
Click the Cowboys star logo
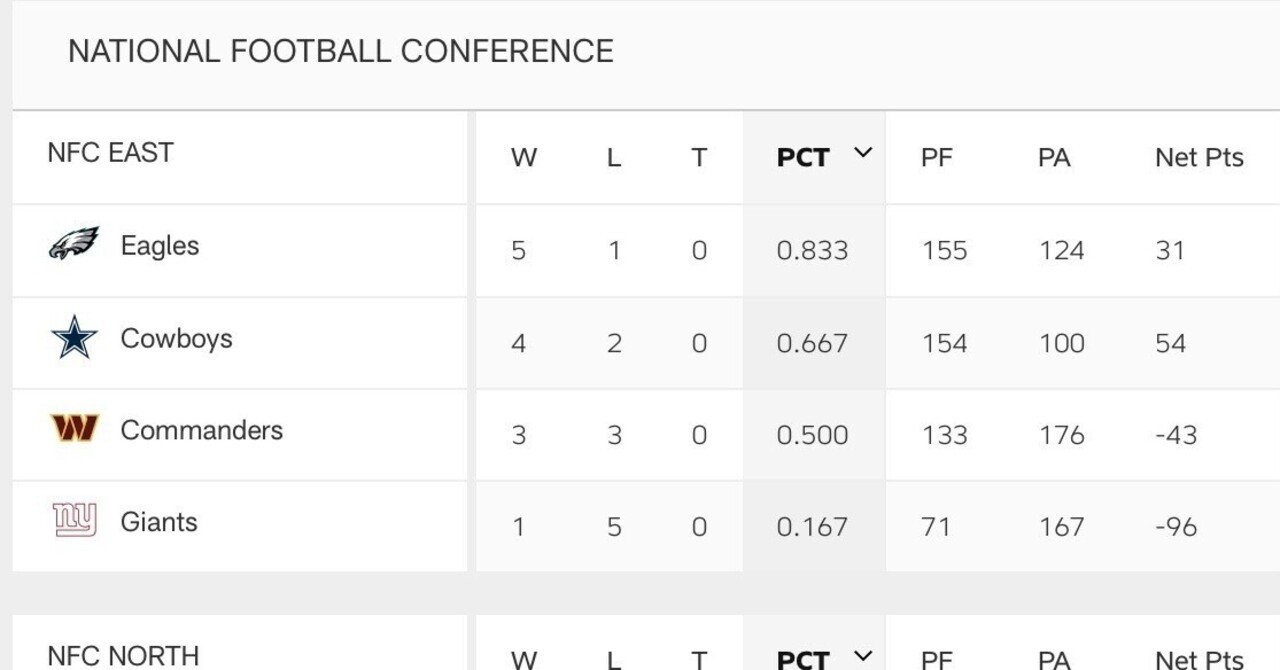point(74,338)
